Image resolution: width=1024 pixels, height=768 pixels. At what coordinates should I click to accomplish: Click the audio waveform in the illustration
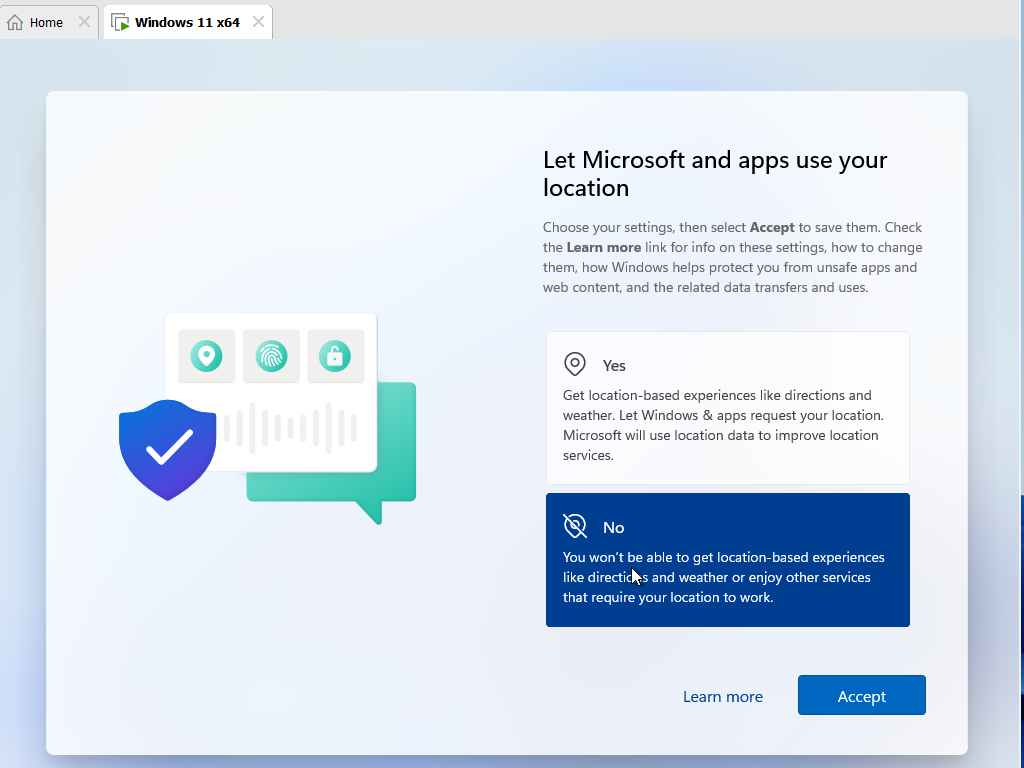(290, 428)
